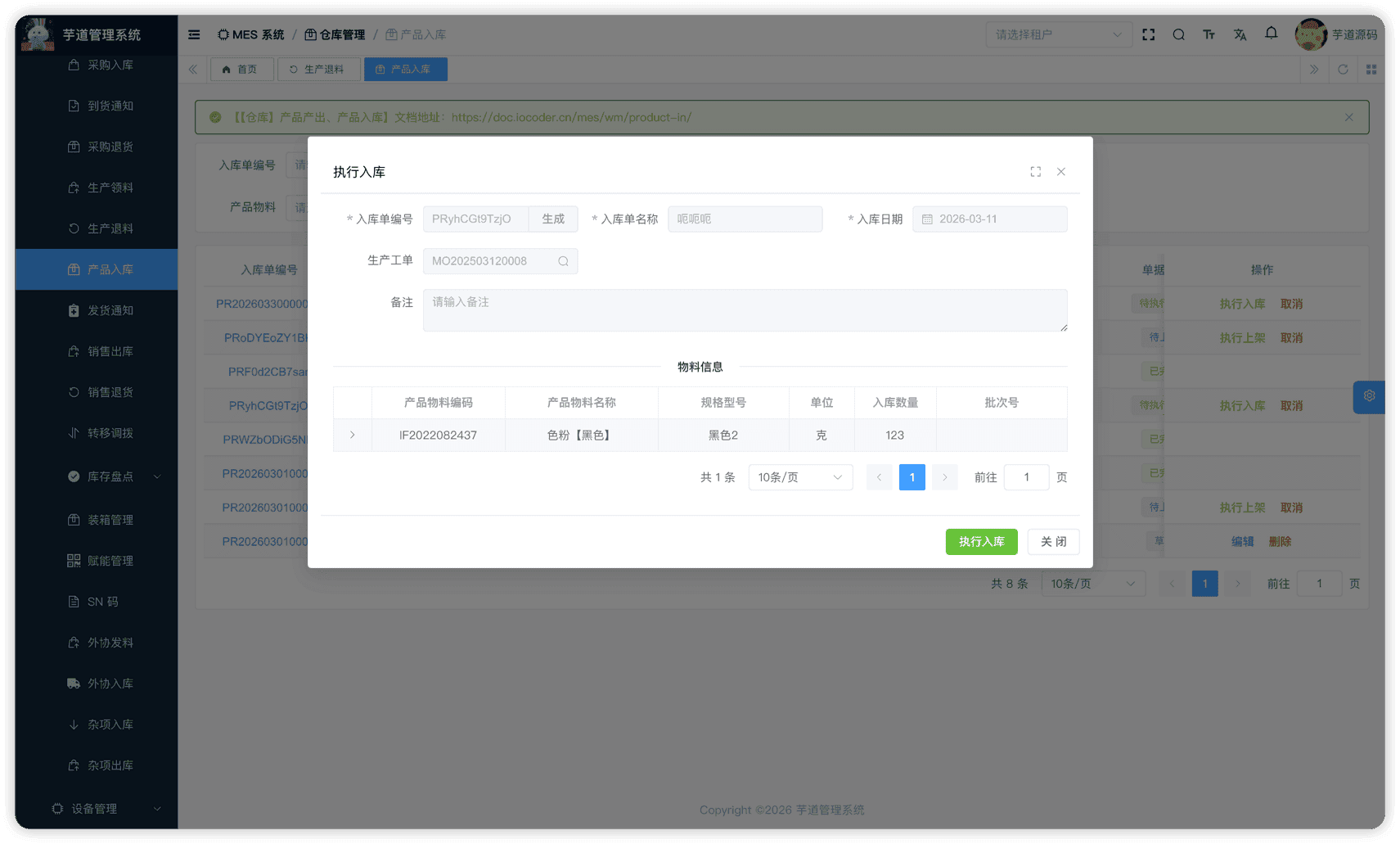
Task: Expand the IF2022082437 material row
Action: click(353, 436)
